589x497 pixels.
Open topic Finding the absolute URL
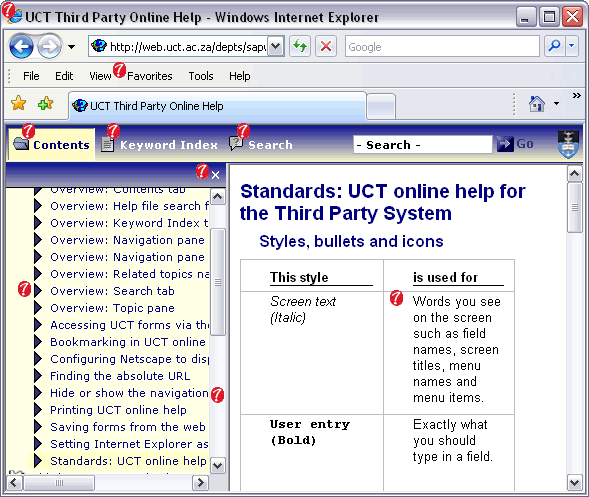coord(120,376)
